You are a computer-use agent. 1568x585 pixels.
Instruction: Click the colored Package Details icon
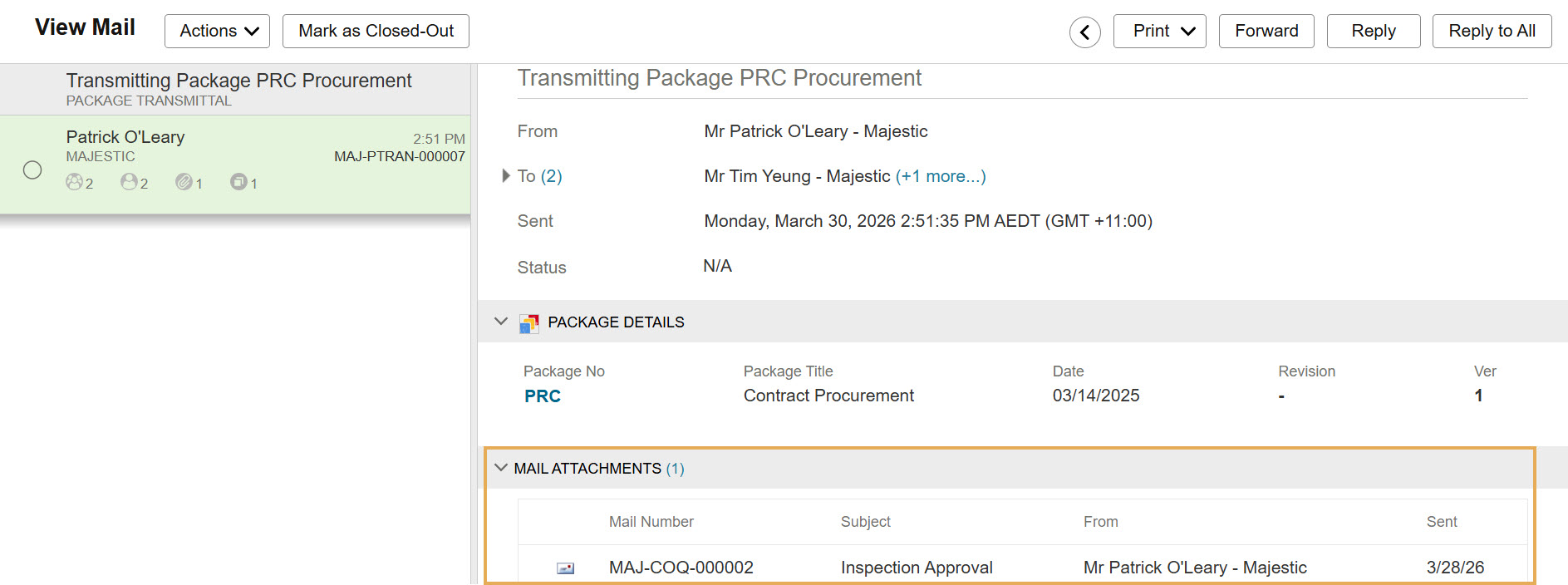coord(529,322)
